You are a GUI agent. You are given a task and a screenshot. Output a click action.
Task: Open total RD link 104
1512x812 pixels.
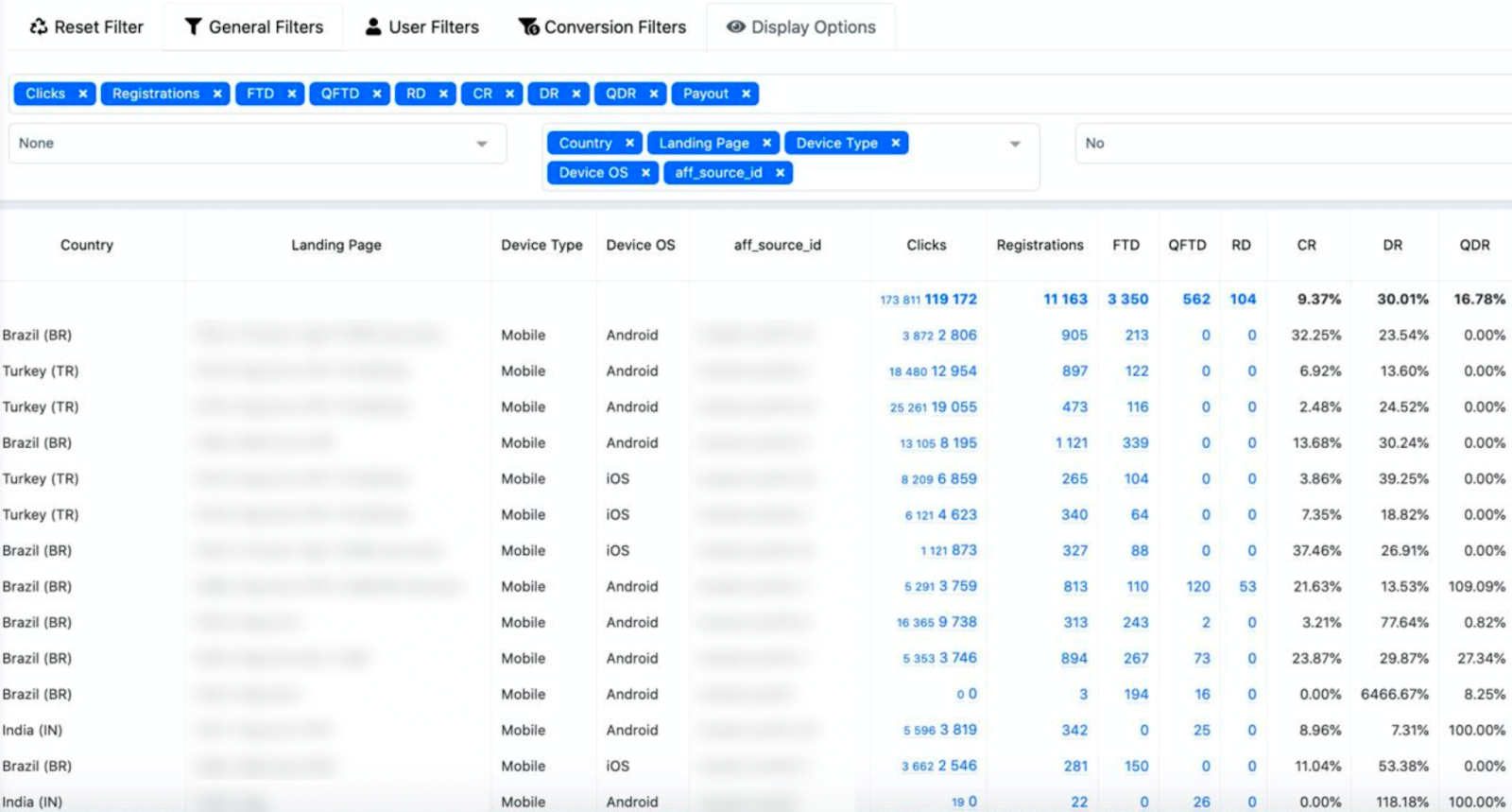tap(1243, 299)
